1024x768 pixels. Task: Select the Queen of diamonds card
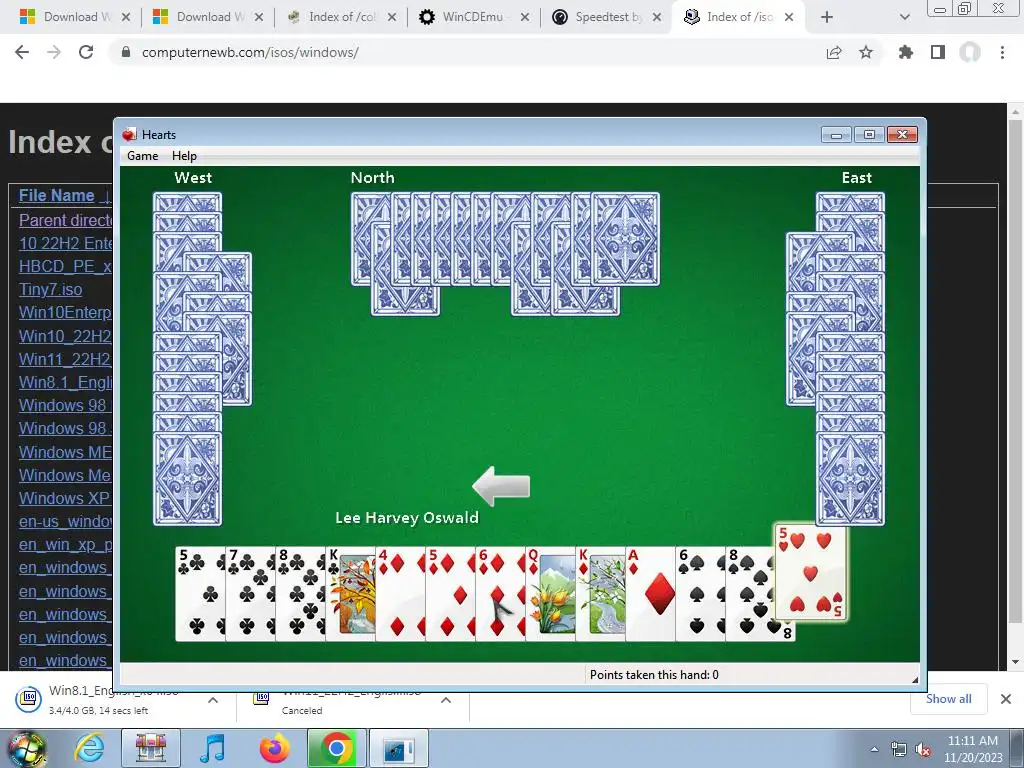coord(551,594)
